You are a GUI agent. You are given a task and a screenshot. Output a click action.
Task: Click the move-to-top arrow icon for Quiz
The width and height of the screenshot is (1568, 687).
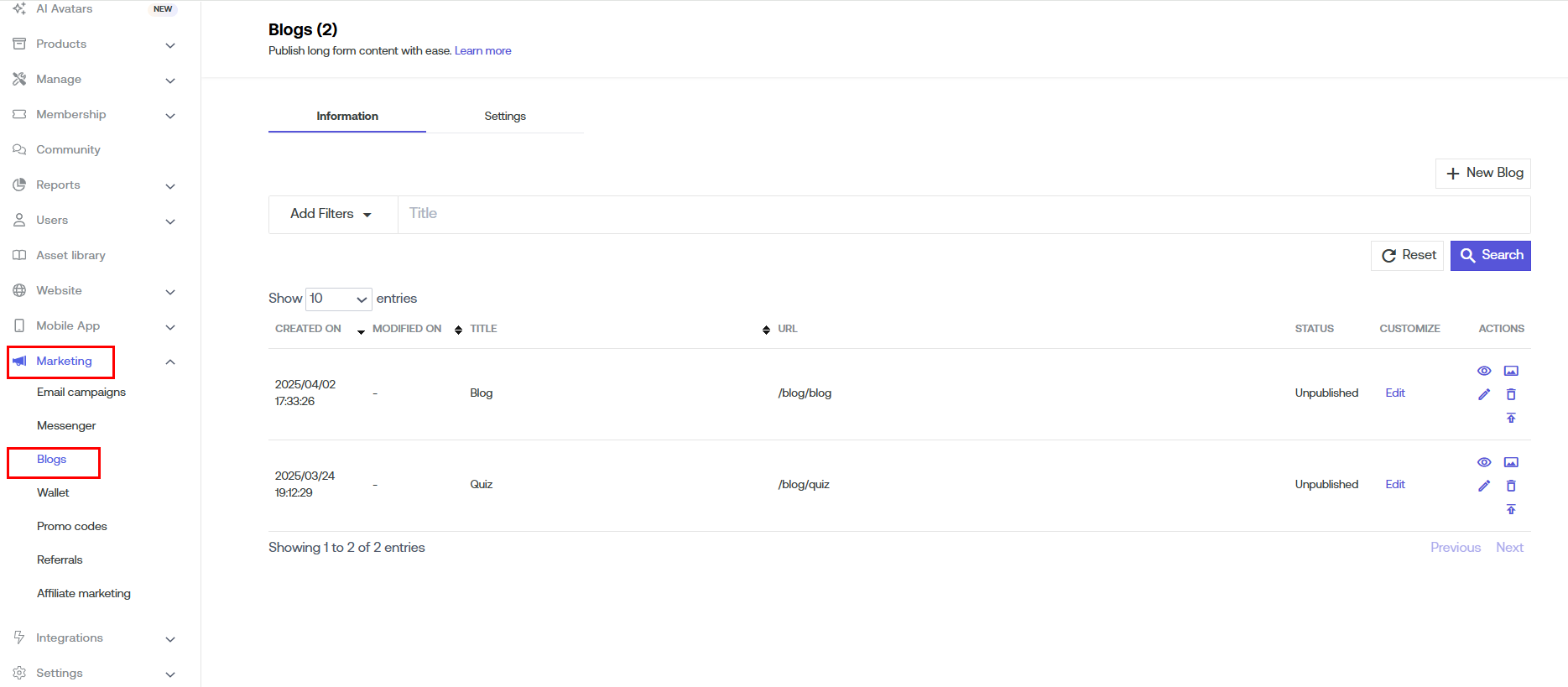1510,509
